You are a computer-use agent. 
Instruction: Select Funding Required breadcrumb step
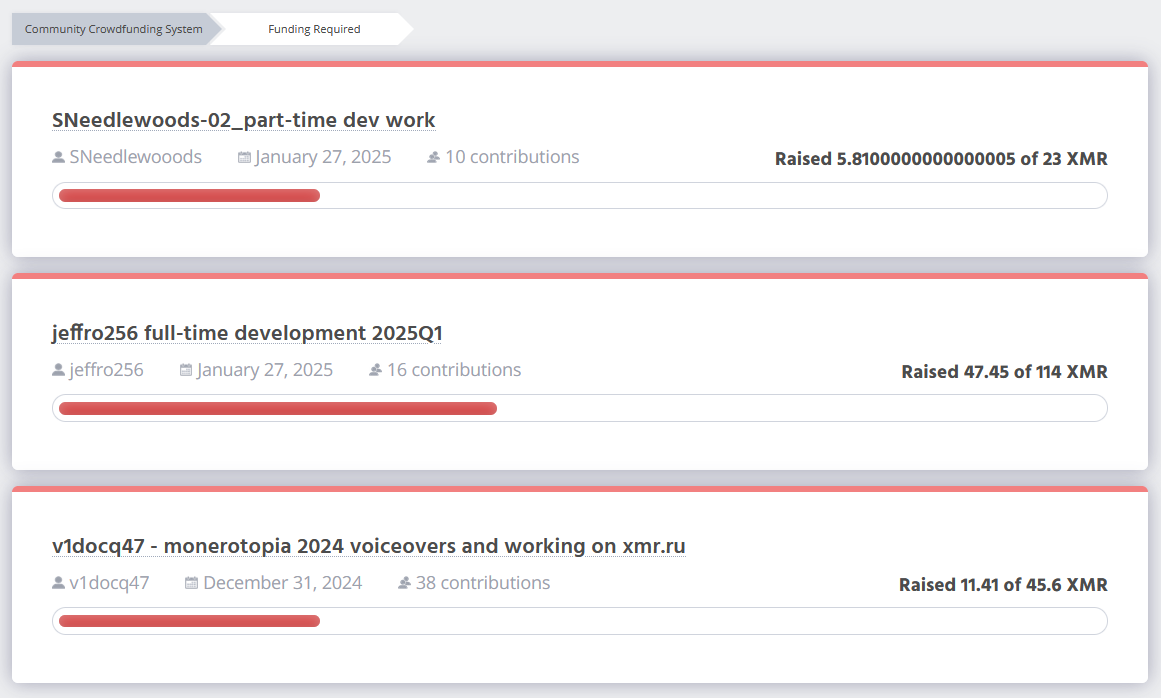coord(314,29)
